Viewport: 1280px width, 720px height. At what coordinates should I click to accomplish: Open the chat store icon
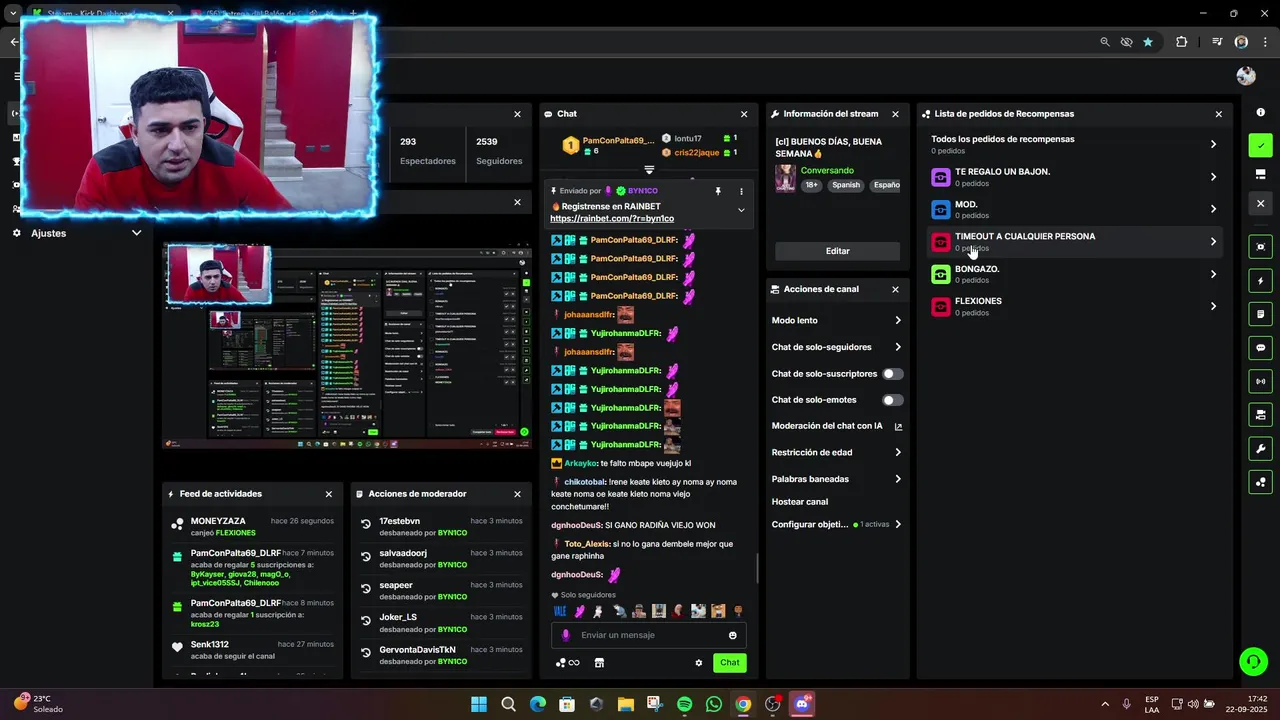(x=599, y=663)
